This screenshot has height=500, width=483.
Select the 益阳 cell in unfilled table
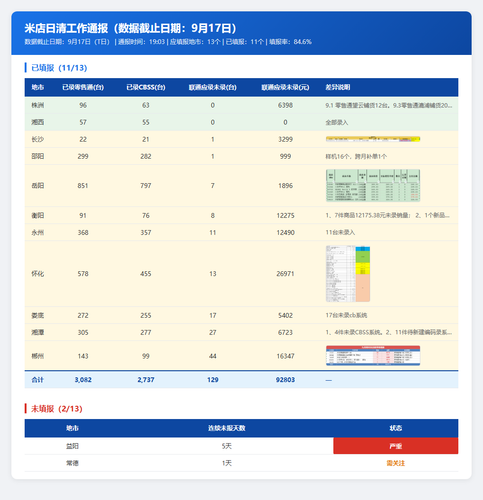[x=72, y=446]
